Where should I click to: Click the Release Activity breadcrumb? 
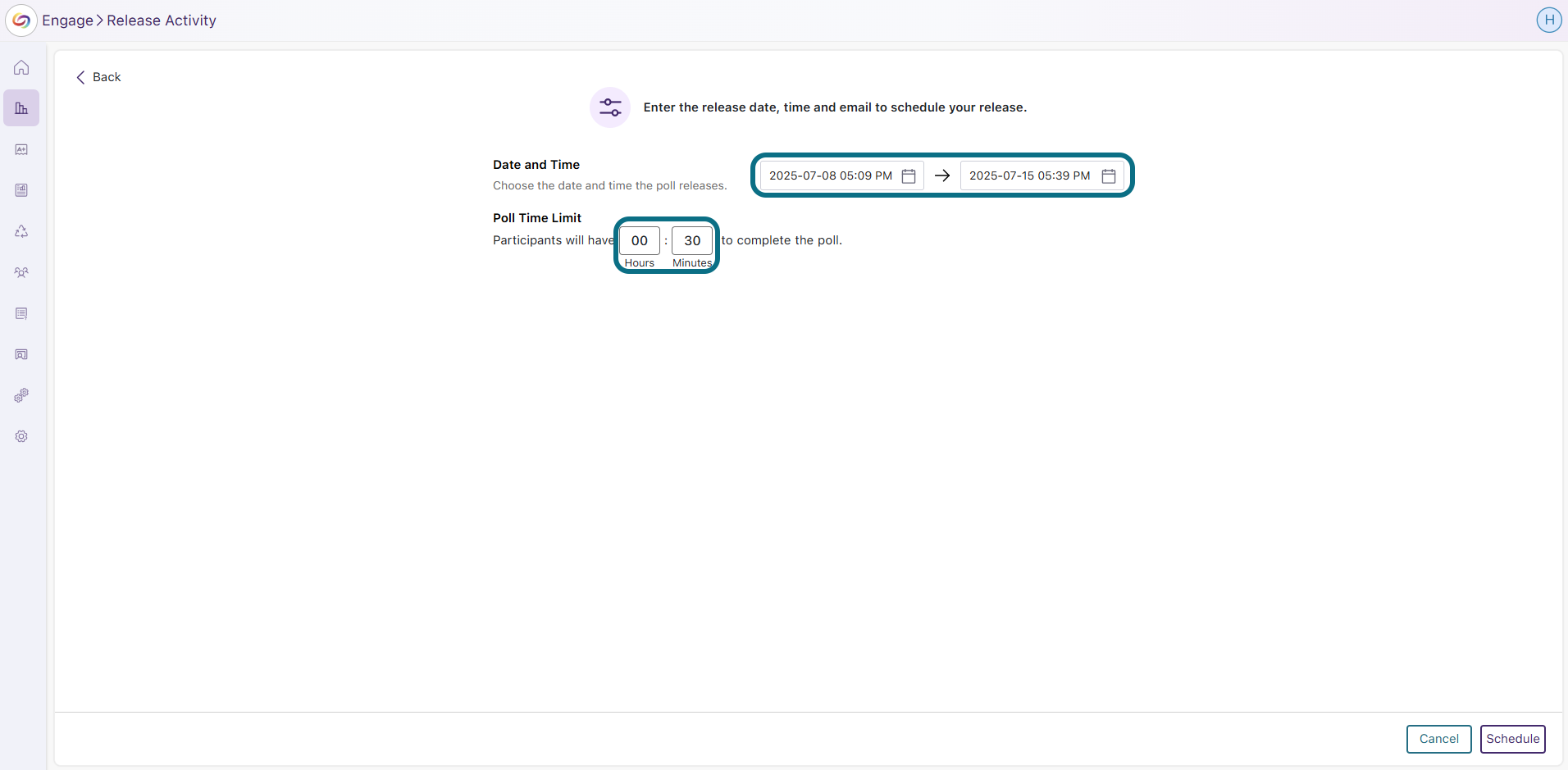tap(162, 21)
